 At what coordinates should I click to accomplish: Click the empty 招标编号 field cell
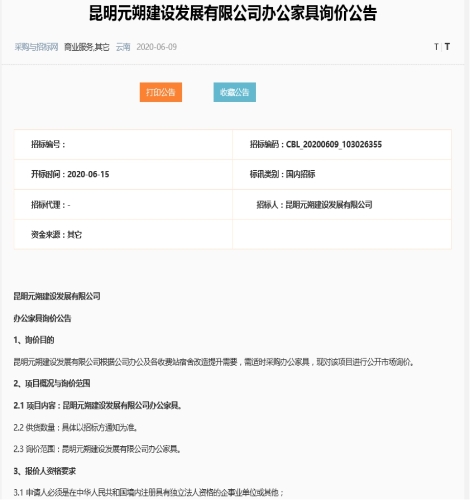click(123, 144)
